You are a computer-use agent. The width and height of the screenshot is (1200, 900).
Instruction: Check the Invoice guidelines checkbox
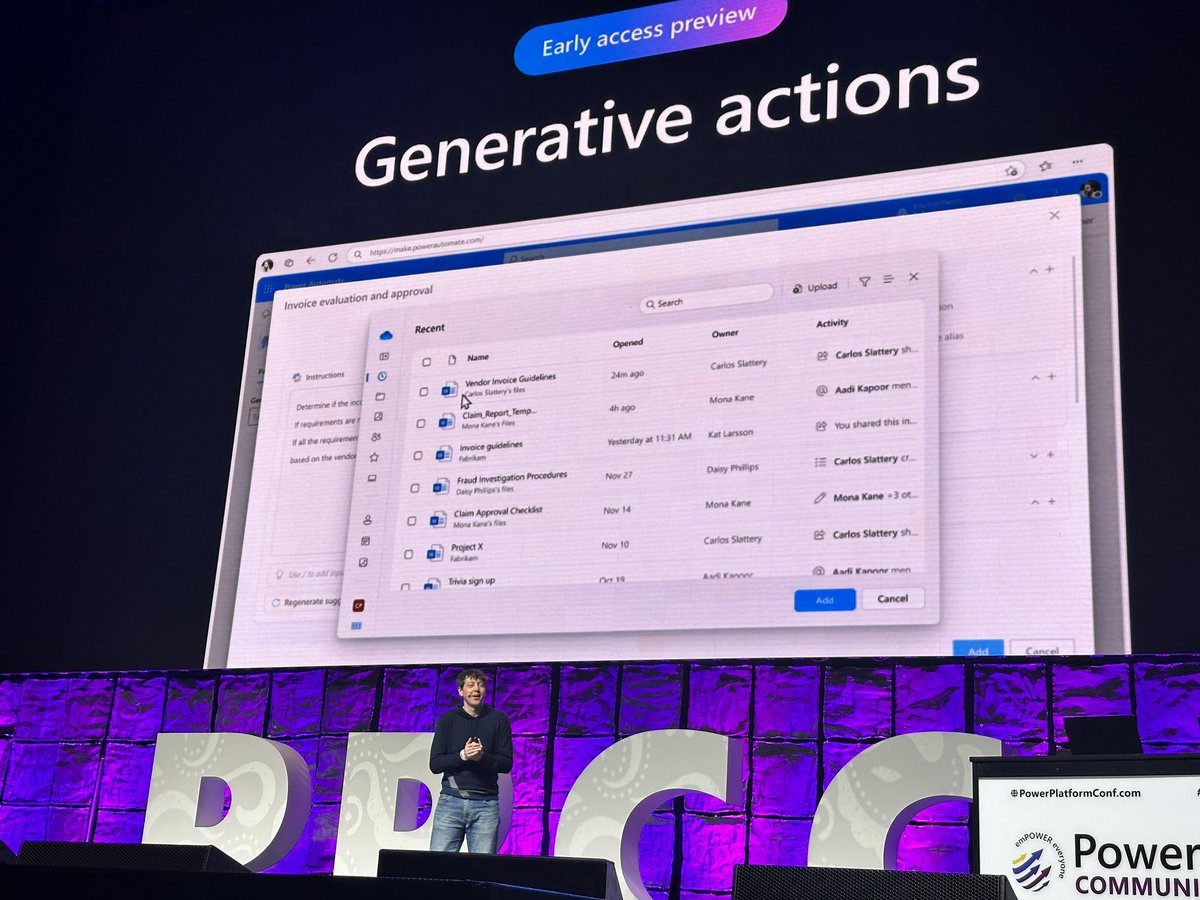tap(418, 455)
